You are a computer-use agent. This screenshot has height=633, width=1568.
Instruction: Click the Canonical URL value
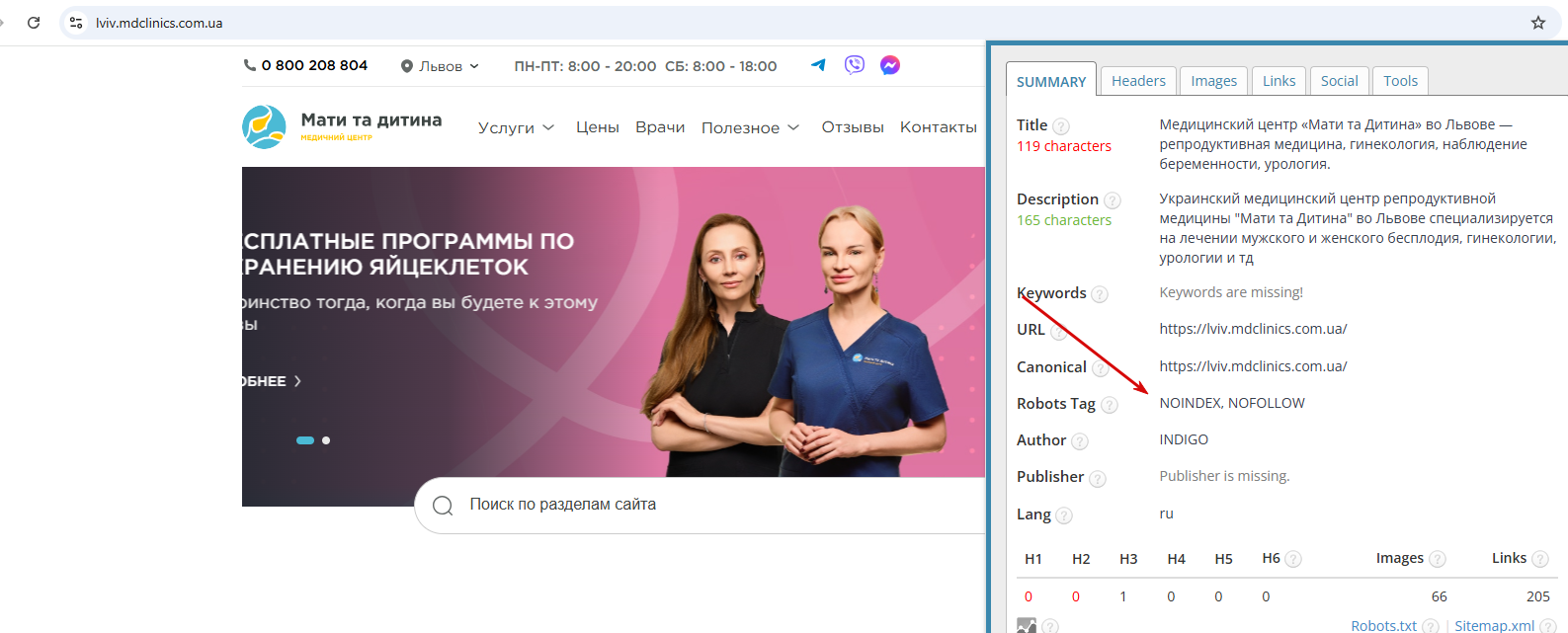(1253, 366)
